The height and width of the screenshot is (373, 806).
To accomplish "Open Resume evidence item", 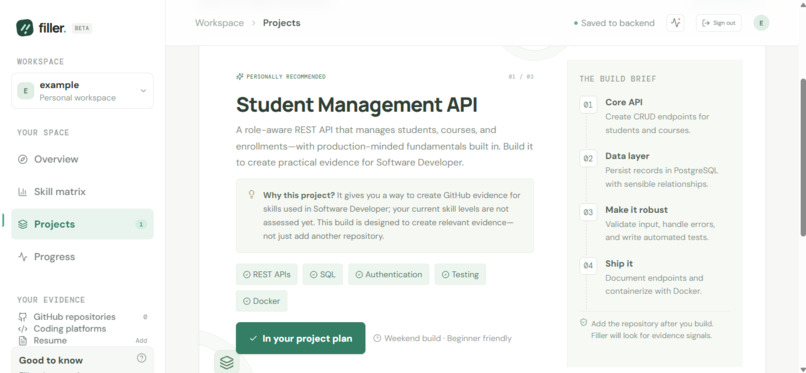I will coord(82,341).
